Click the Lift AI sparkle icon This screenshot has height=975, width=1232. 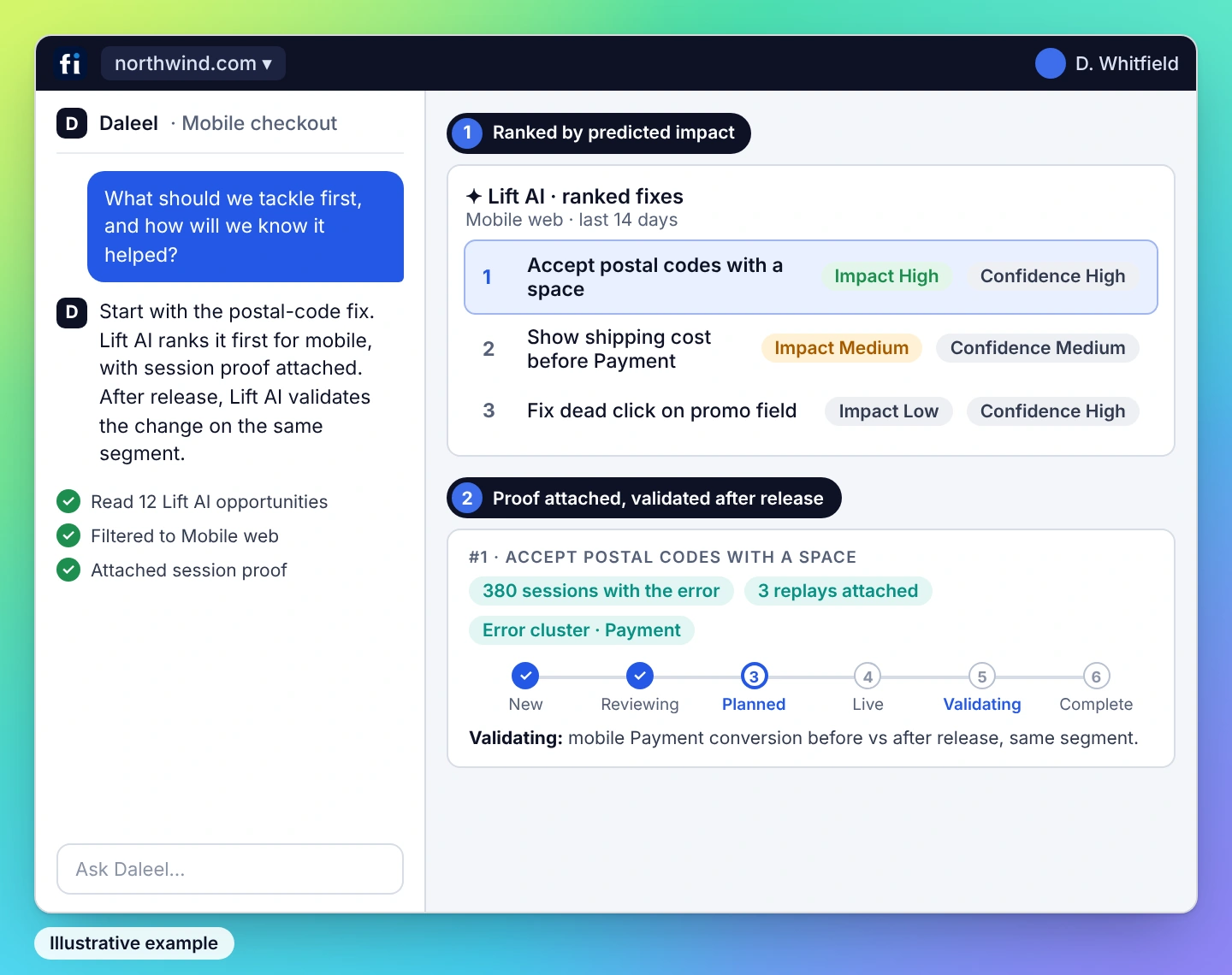(x=474, y=197)
